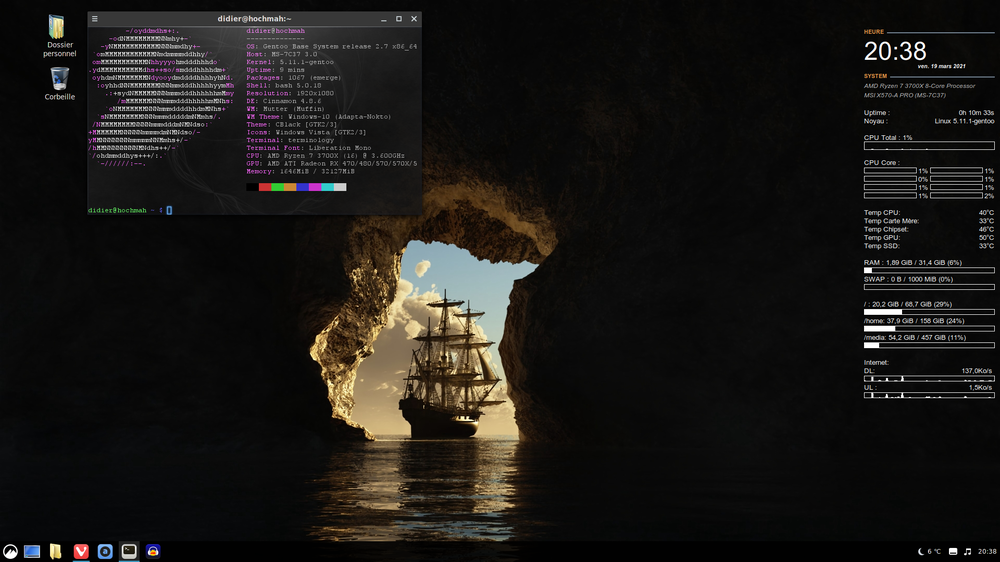Screen dimensions: 1000x562
Task: Click the large 20:38 clock in the widget
Action: [x=895, y=51]
